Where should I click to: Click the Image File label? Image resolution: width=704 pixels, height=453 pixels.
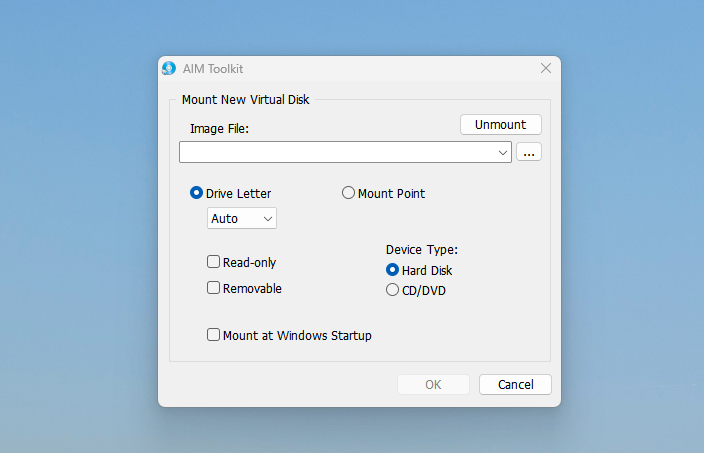tap(218, 128)
